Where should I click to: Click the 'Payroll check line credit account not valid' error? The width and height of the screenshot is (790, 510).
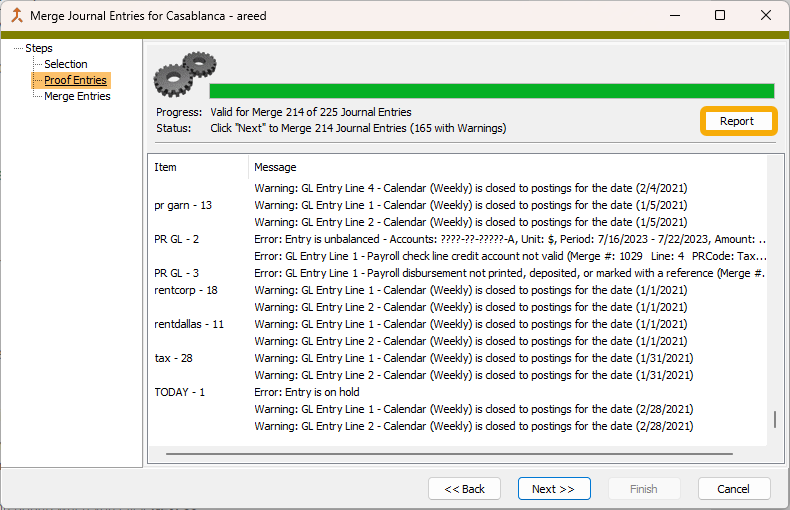click(x=510, y=256)
